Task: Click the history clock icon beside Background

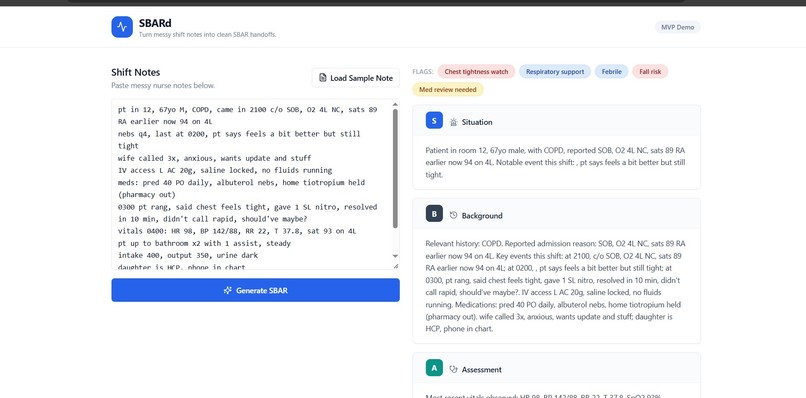Action: 453,215
